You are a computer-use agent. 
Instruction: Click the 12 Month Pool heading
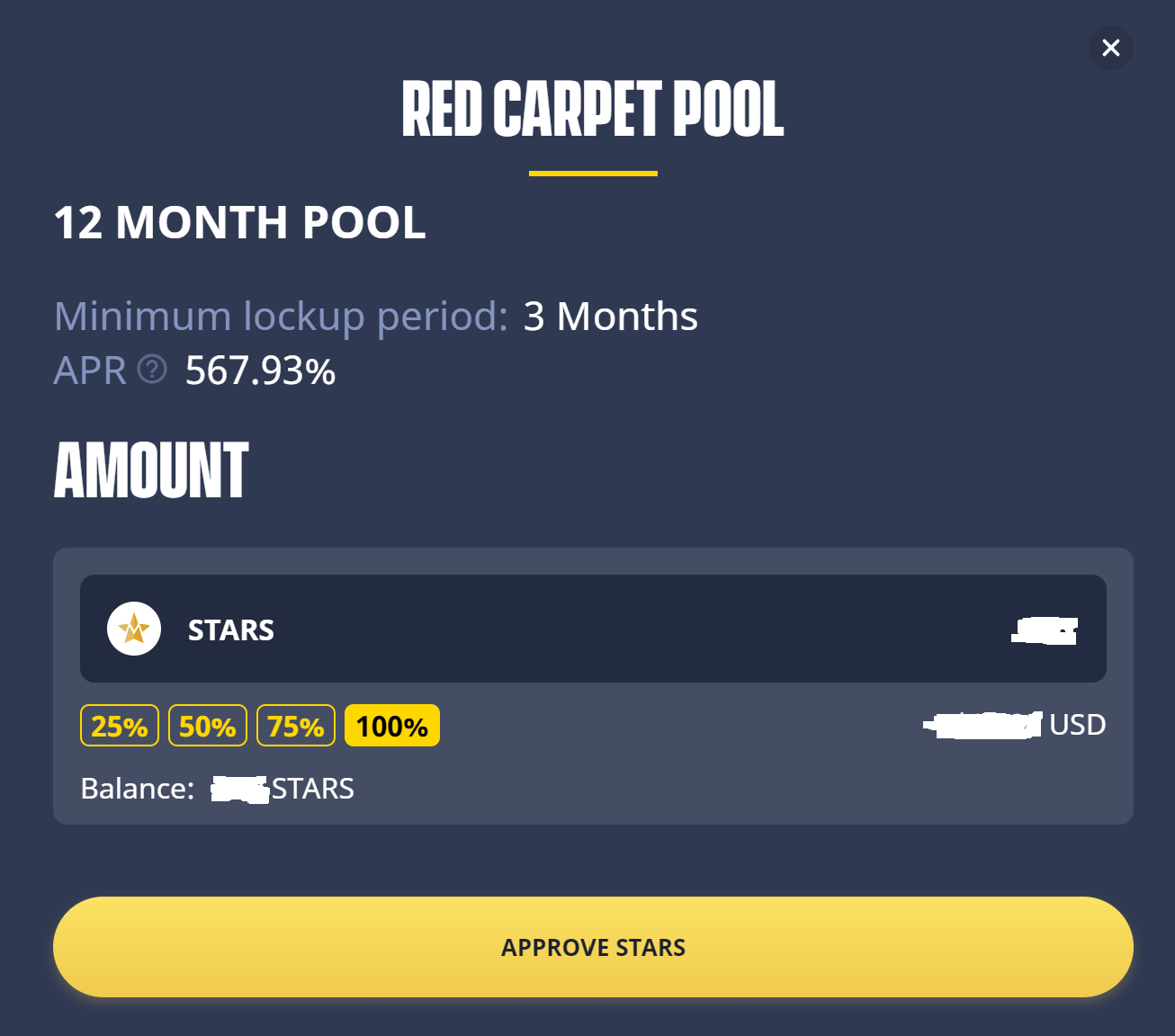coord(239,223)
